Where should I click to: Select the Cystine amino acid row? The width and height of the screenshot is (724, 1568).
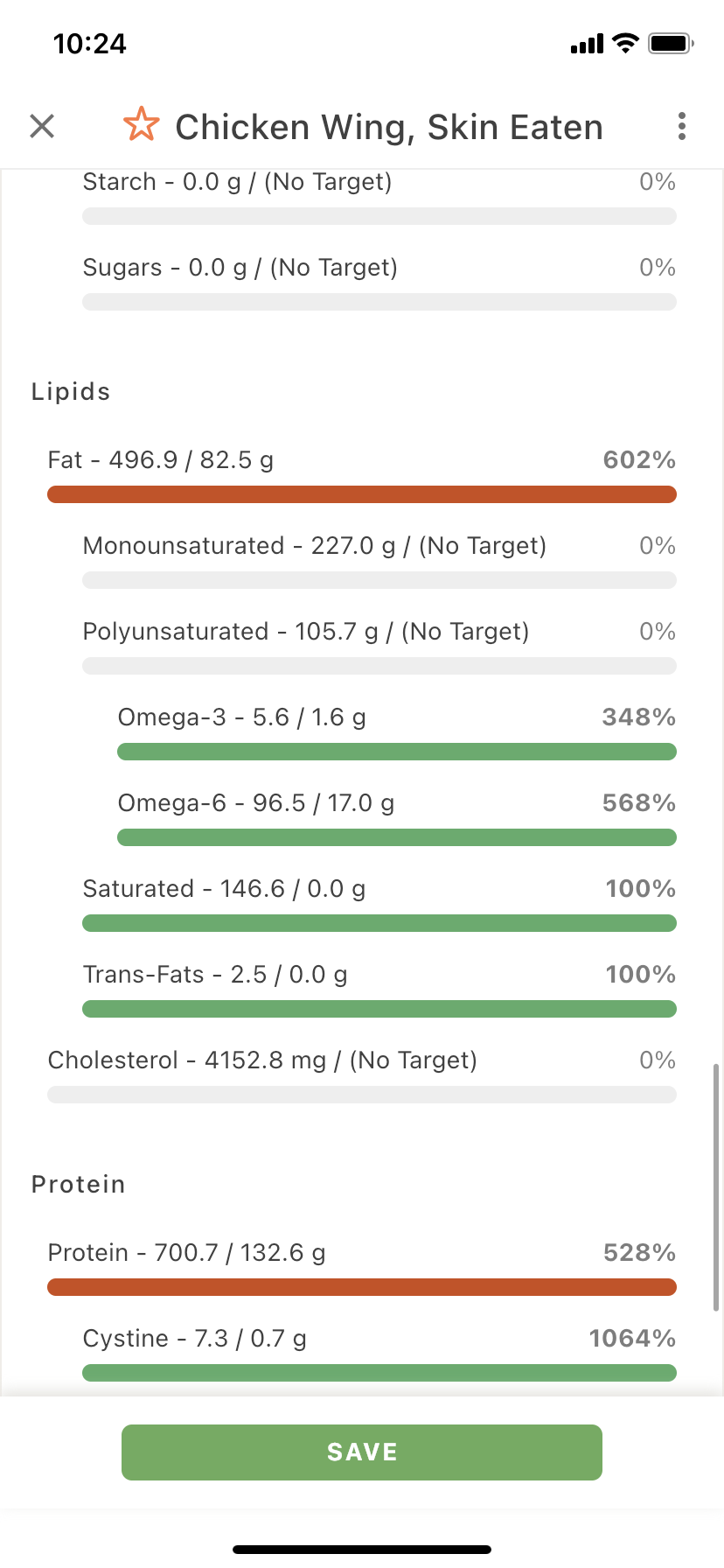point(379,1354)
